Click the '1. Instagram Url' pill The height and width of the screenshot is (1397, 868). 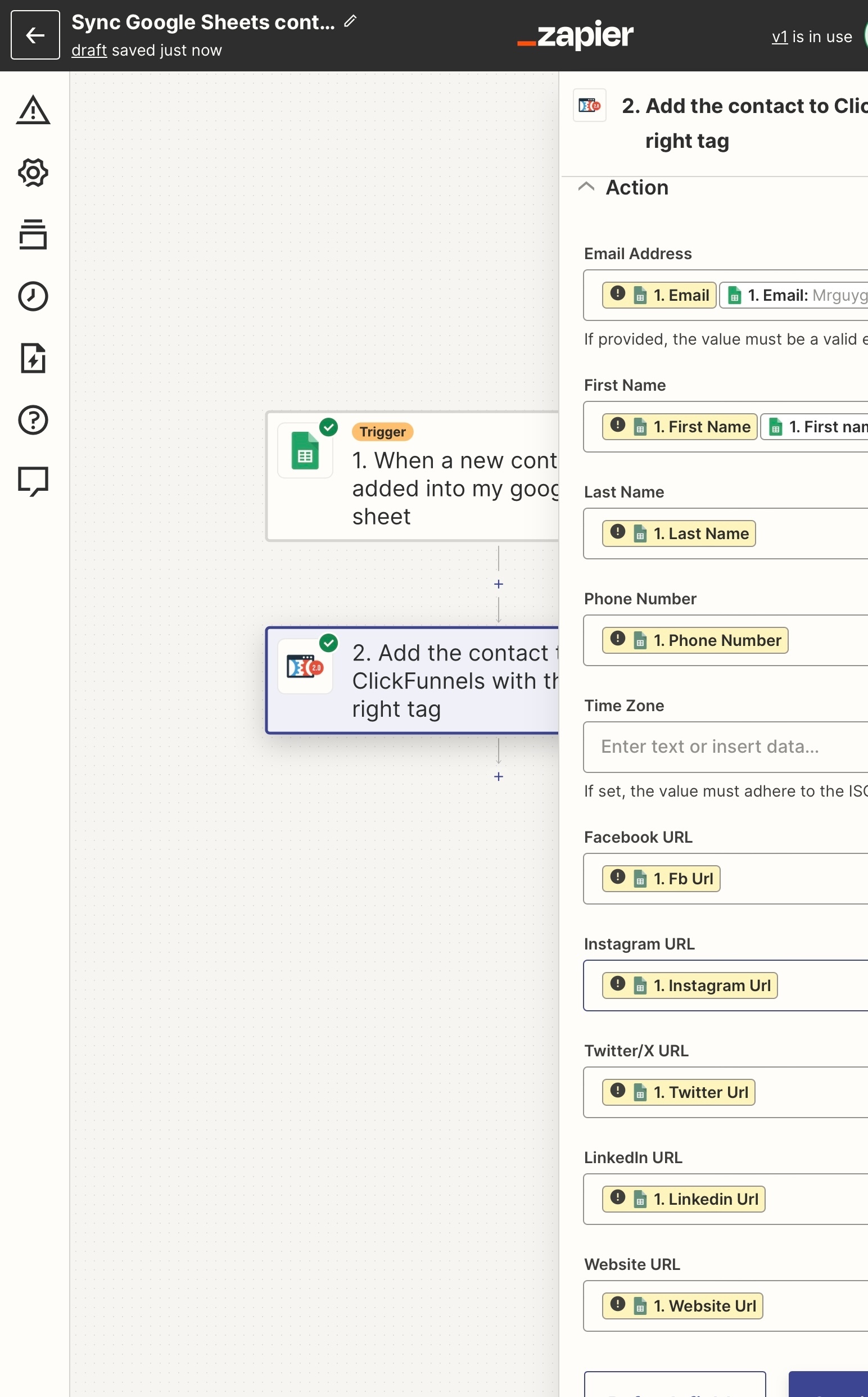tap(689, 985)
